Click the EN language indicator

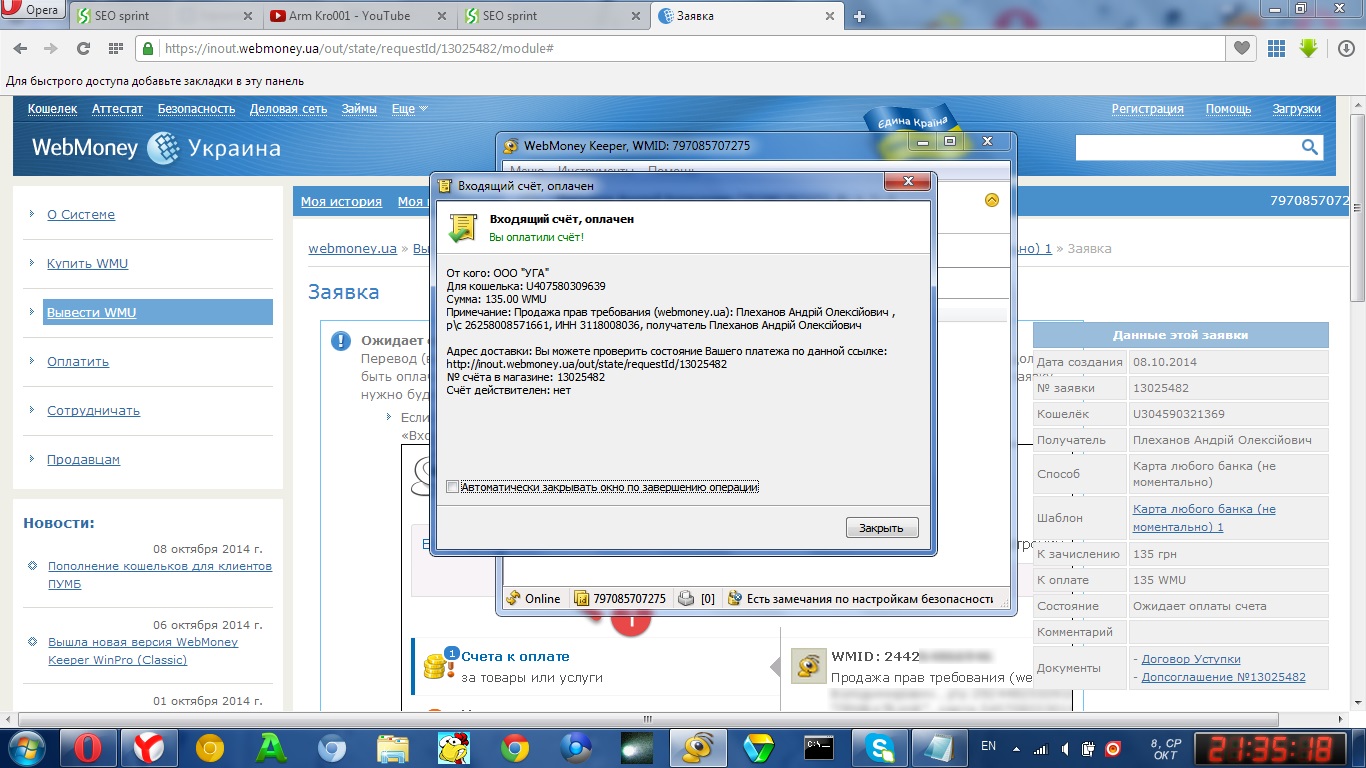(988, 747)
